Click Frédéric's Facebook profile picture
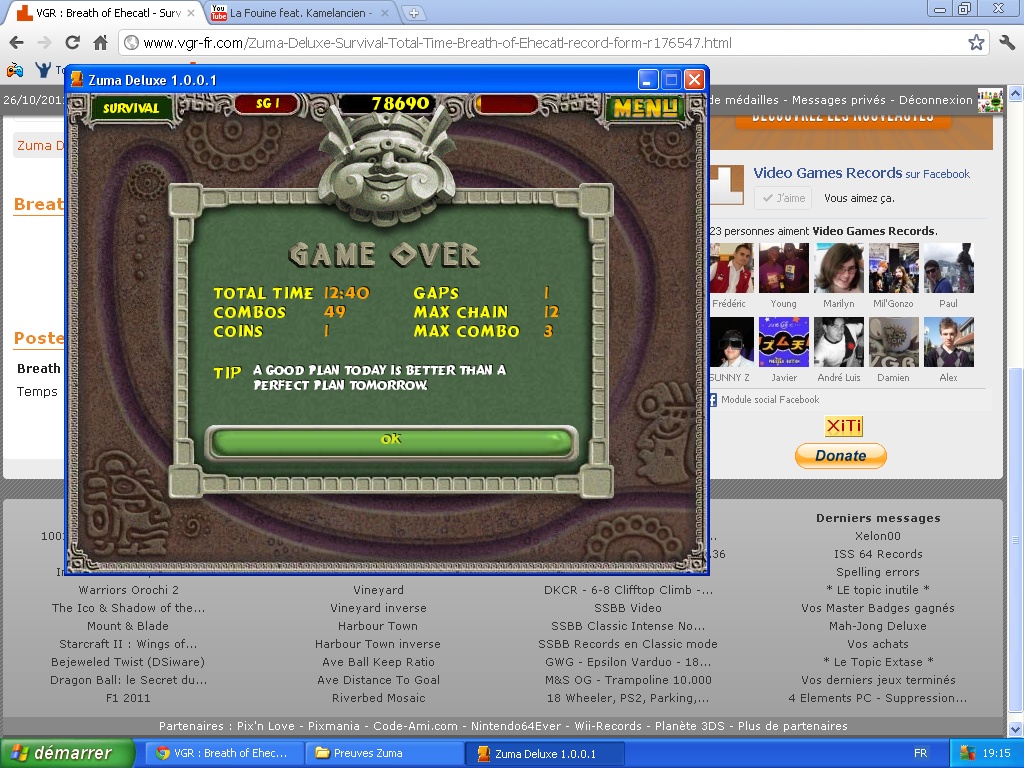Viewport: 1024px width, 768px height. [729, 268]
